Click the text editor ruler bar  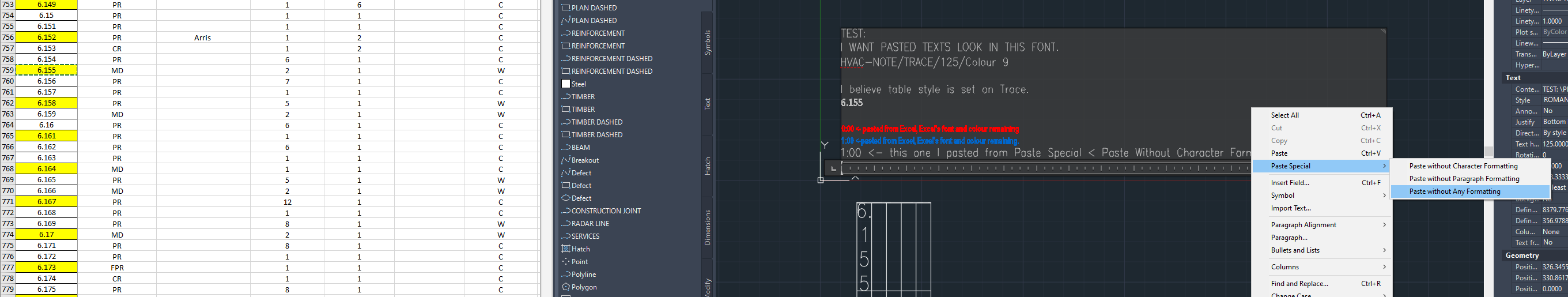pyautogui.click(x=1046, y=168)
